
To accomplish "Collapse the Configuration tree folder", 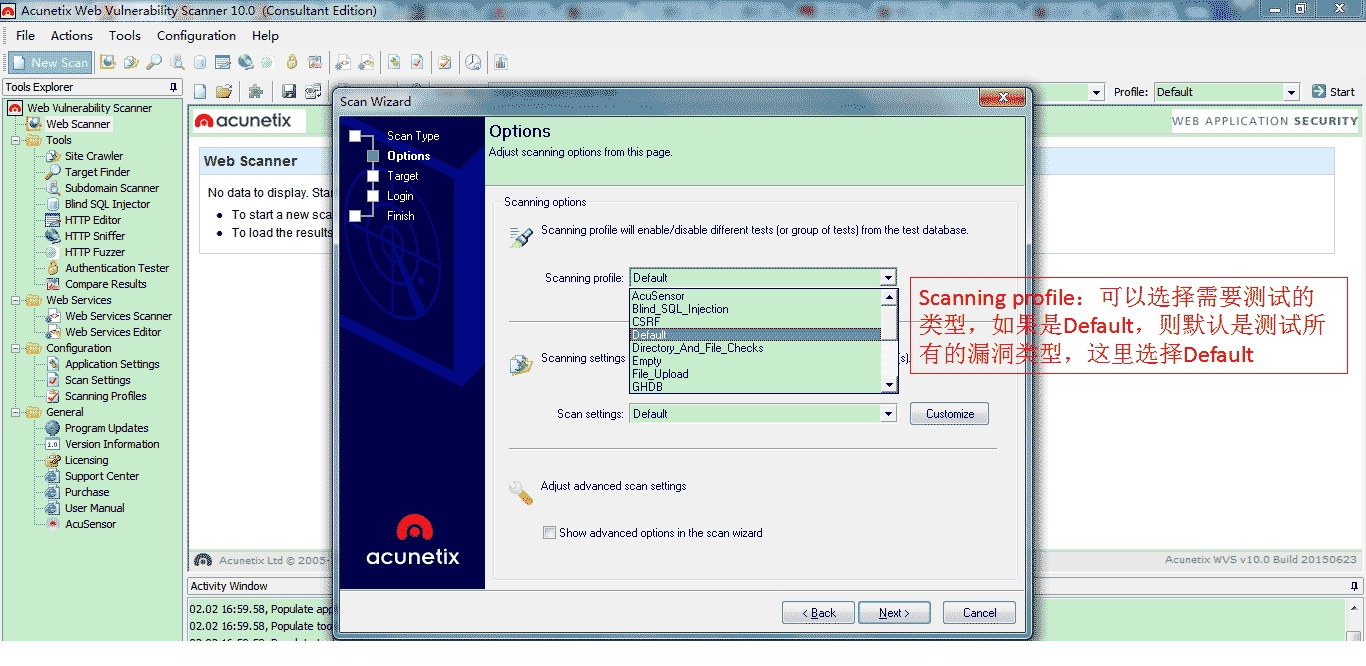I will 16,348.
